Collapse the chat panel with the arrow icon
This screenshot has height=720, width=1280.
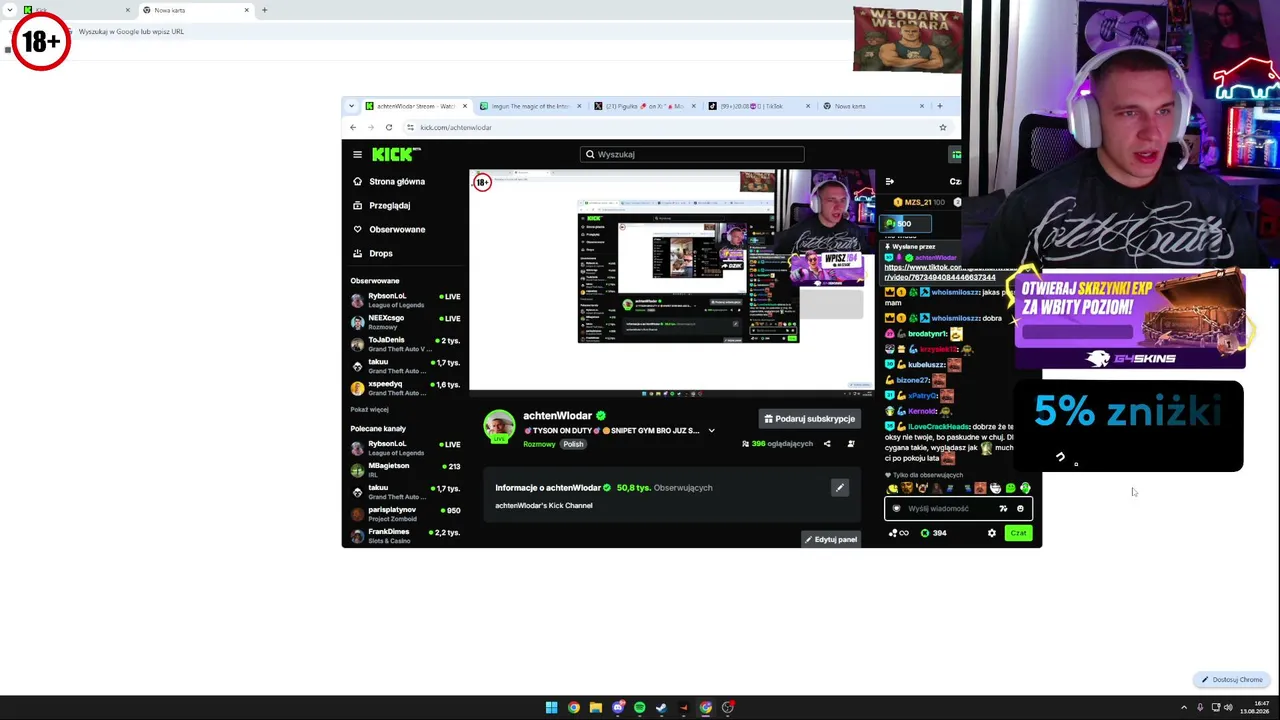click(890, 181)
